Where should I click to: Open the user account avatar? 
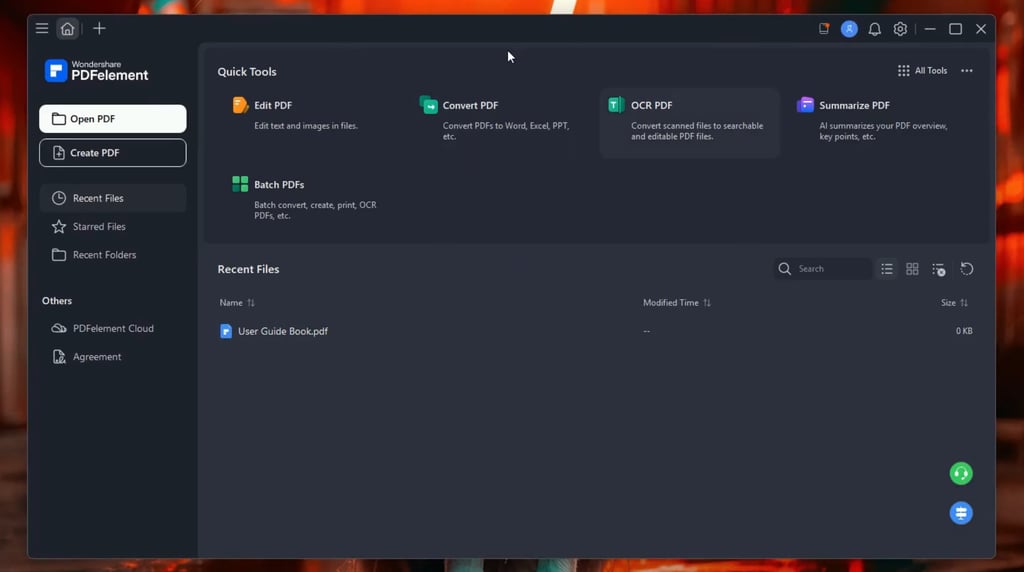point(849,29)
